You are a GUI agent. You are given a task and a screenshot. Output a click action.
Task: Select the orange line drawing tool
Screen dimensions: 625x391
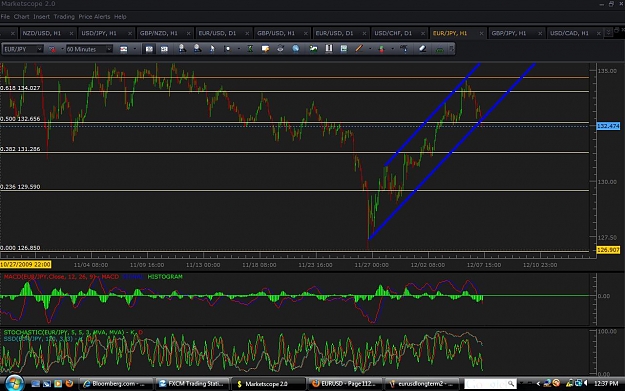(x=359, y=49)
